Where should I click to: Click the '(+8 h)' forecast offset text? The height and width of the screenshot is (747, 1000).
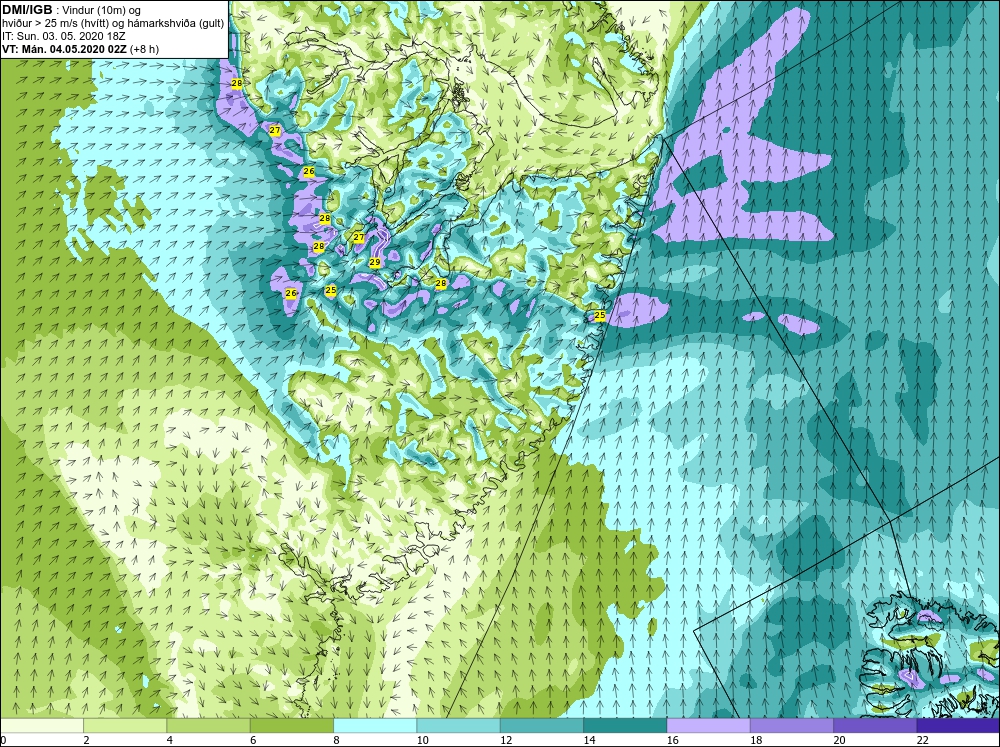tap(145, 49)
